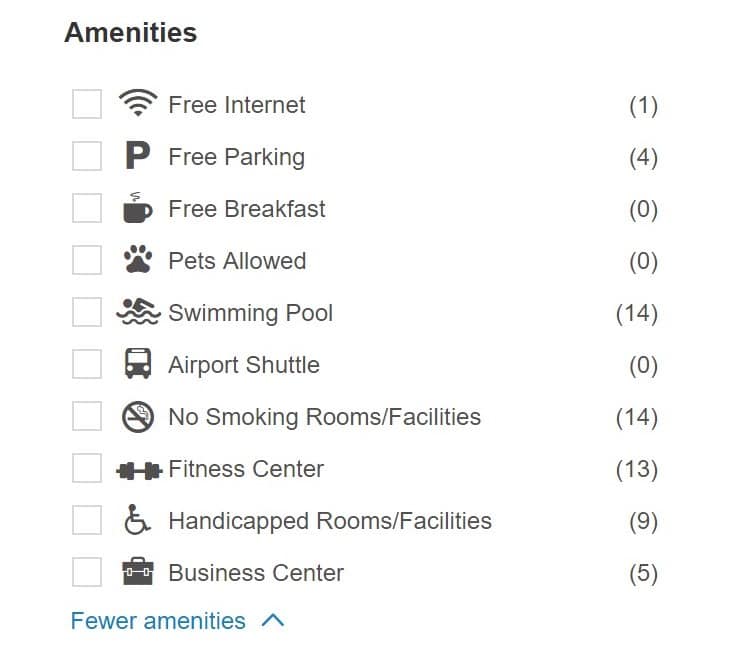This screenshot has width=753, height=651.
Task: Click the bus Airport Shuttle icon
Action: pos(138,363)
